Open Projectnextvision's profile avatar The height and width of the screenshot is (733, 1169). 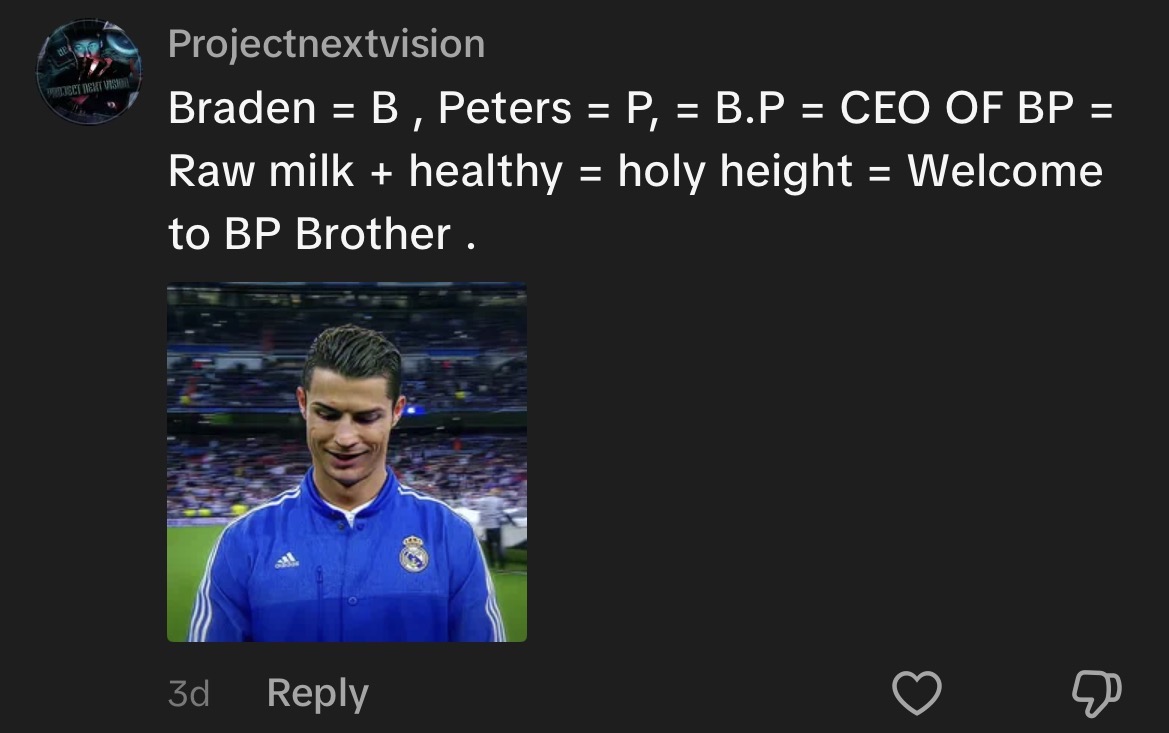click(89, 72)
